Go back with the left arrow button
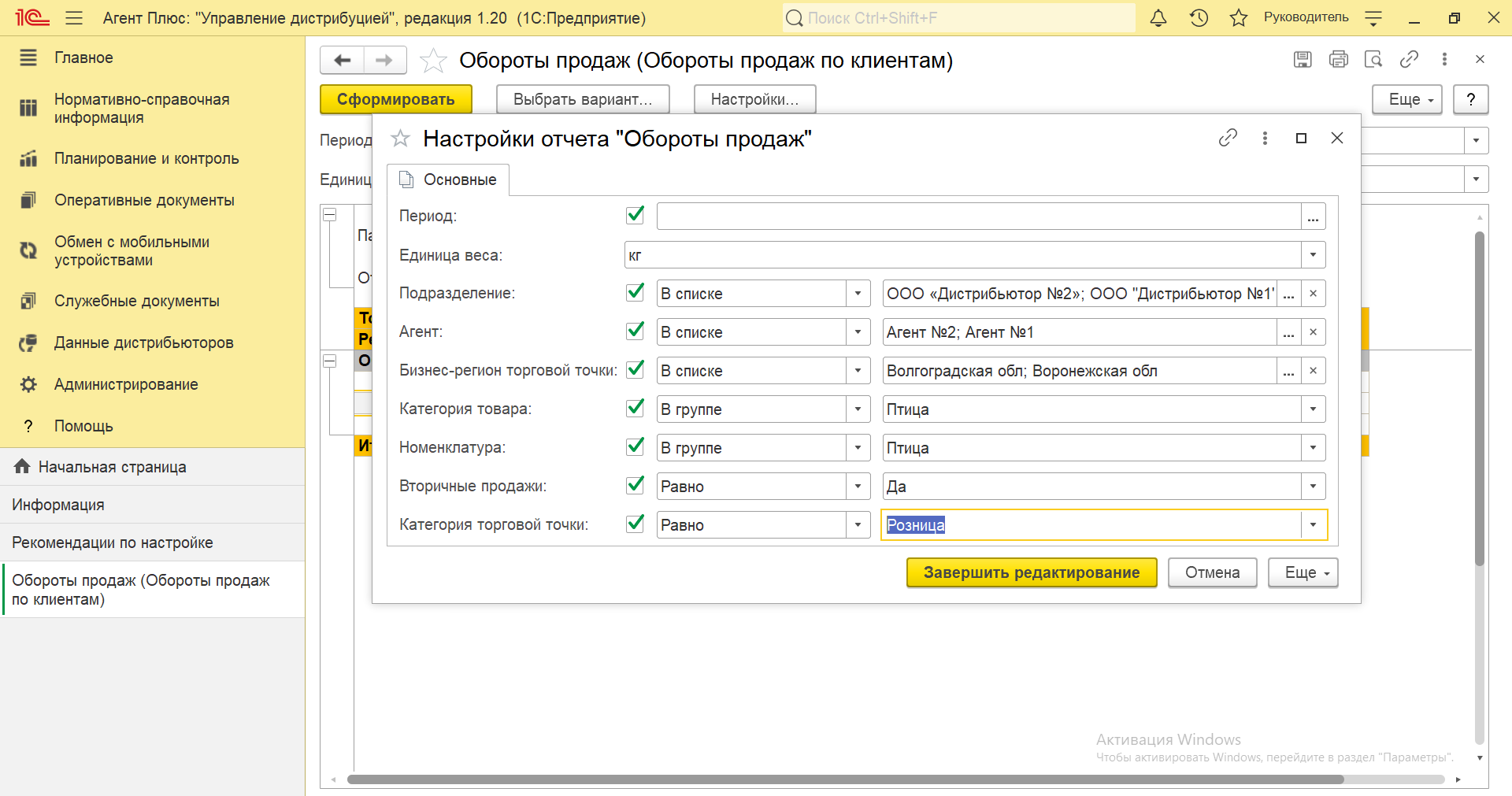The image size is (1512, 796). [x=343, y=60]
